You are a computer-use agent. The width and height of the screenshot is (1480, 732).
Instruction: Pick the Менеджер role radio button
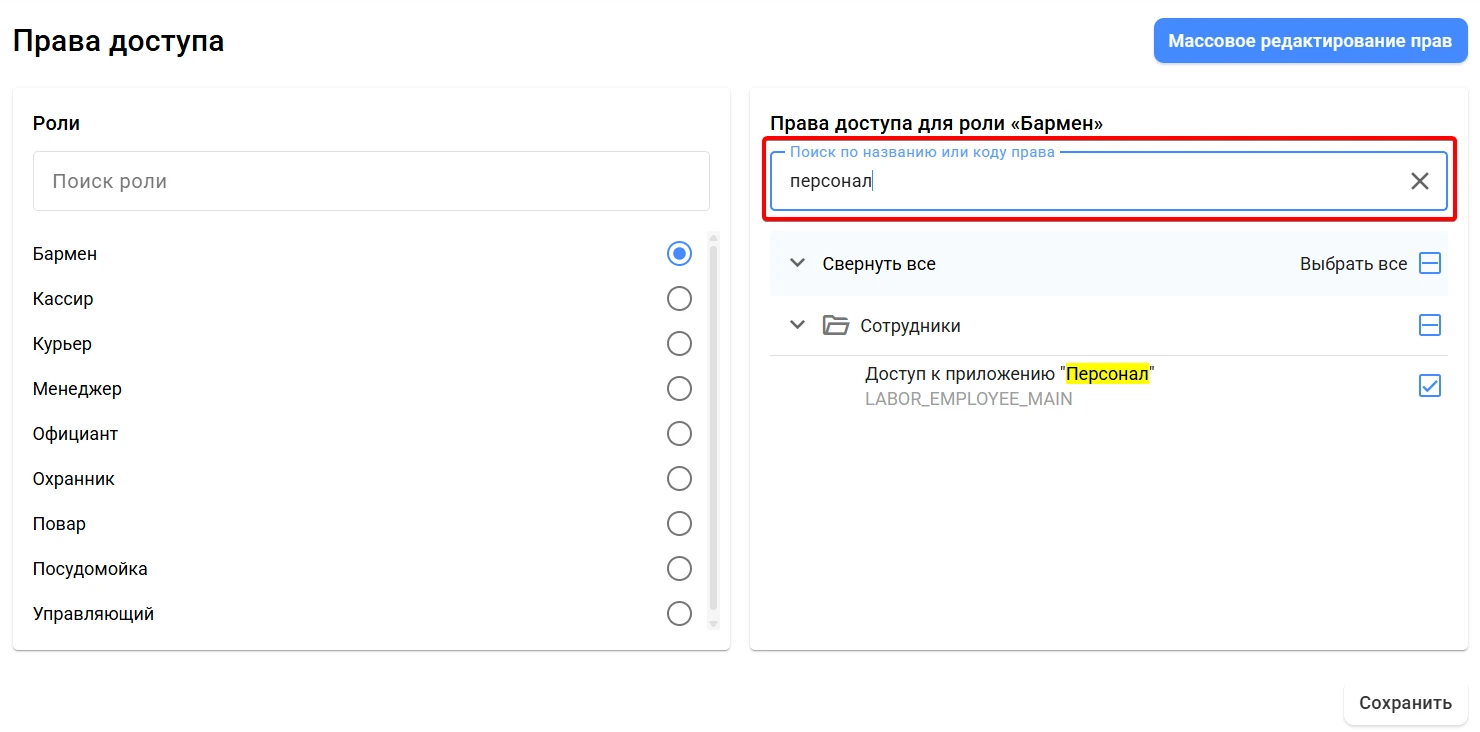pyautogui.click(x=679, y=389)
